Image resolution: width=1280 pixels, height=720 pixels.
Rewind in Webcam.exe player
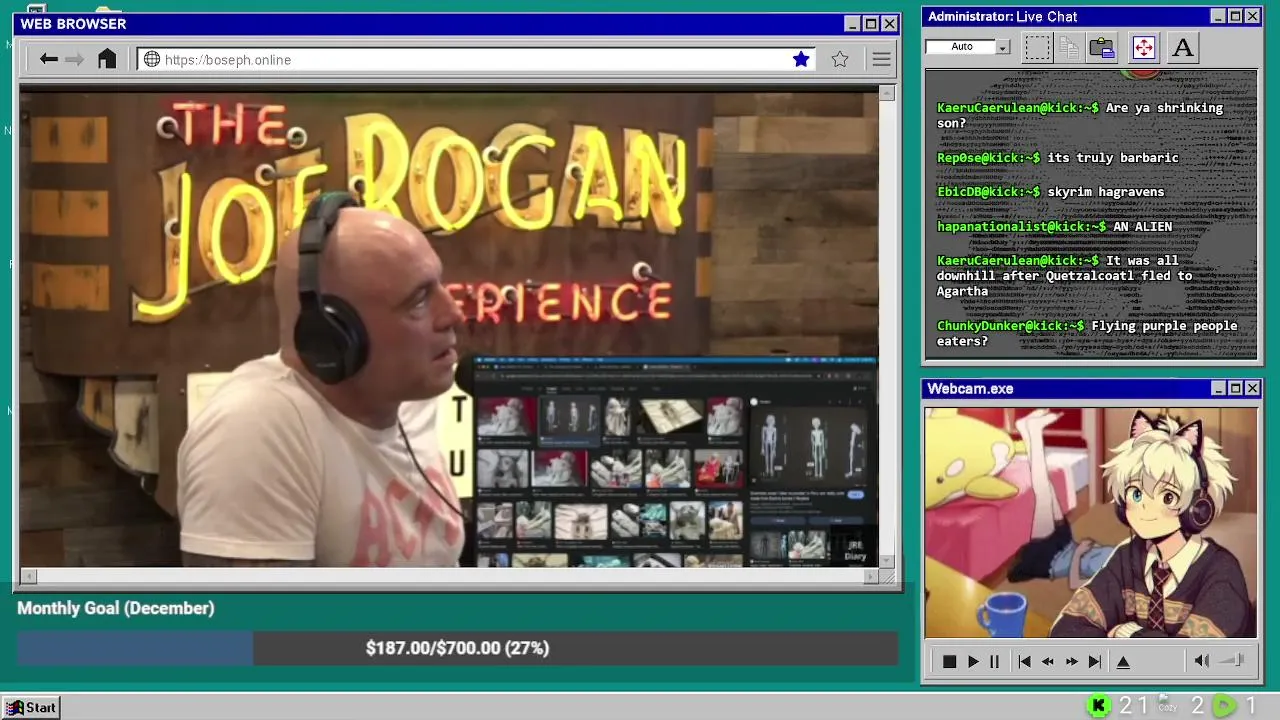(x=1048, y=661)
